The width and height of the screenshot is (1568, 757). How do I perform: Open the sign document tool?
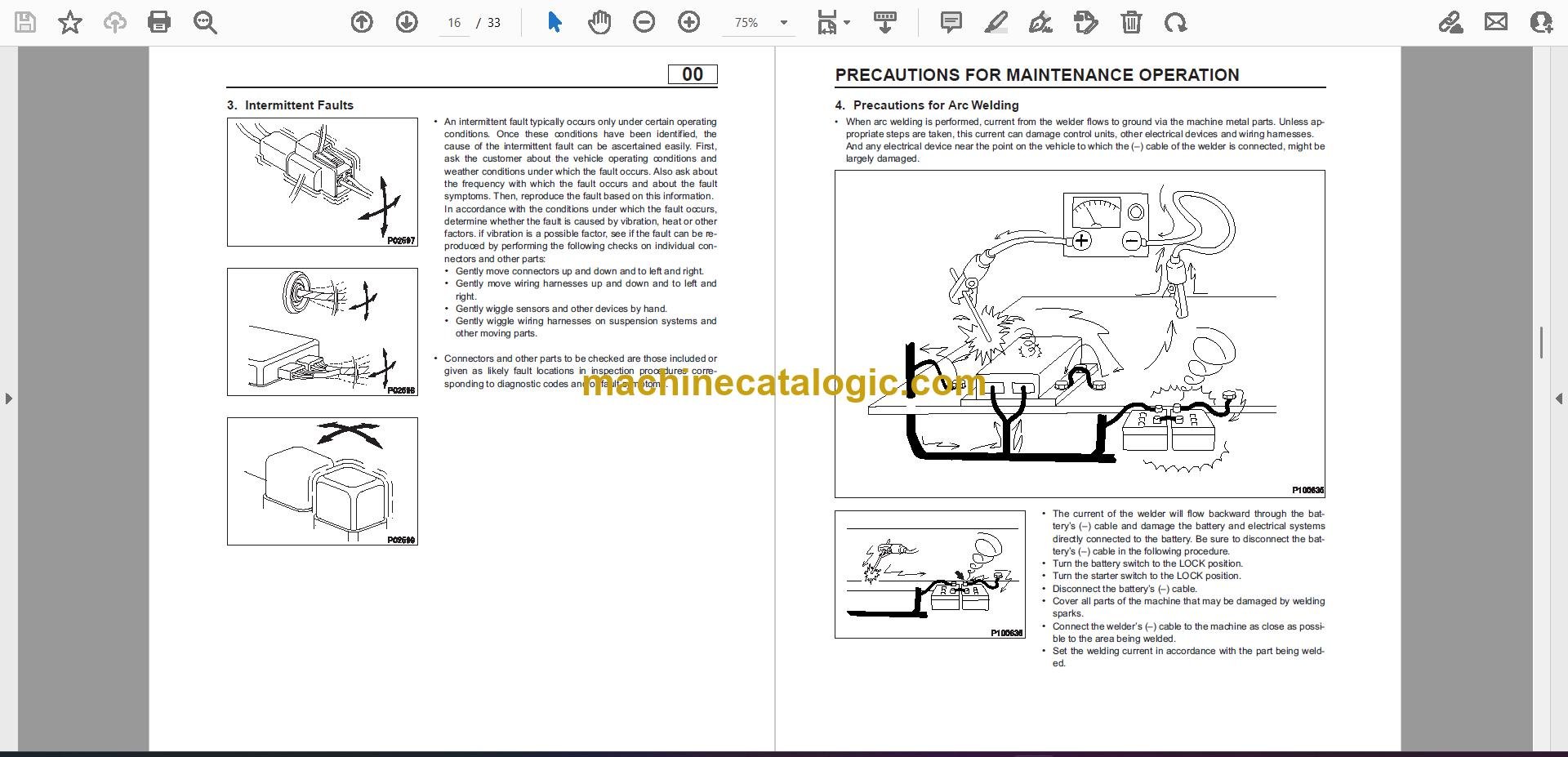pyautogui.click(x=1040, y=22)
